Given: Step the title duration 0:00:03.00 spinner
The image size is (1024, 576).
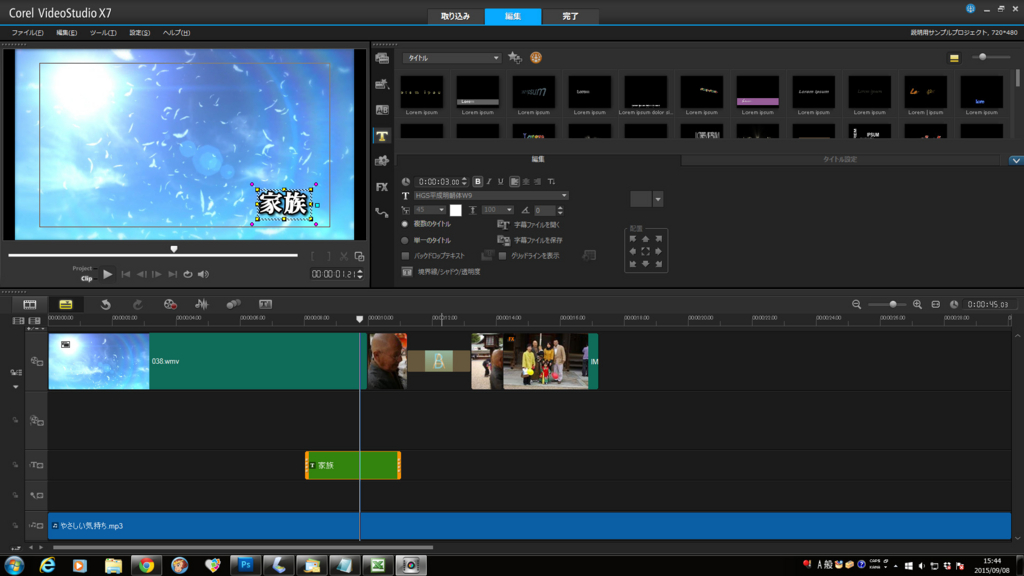Looking at the screenshot, I should tap(464, 182).
